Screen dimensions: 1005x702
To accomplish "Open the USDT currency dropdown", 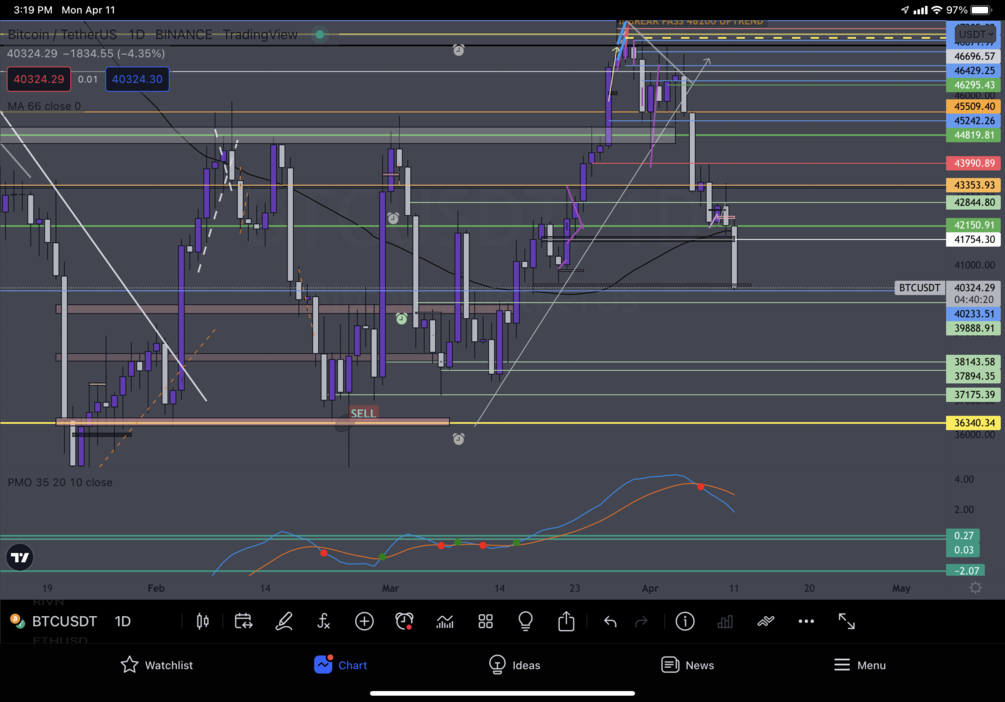I will (x=975, y=34).
